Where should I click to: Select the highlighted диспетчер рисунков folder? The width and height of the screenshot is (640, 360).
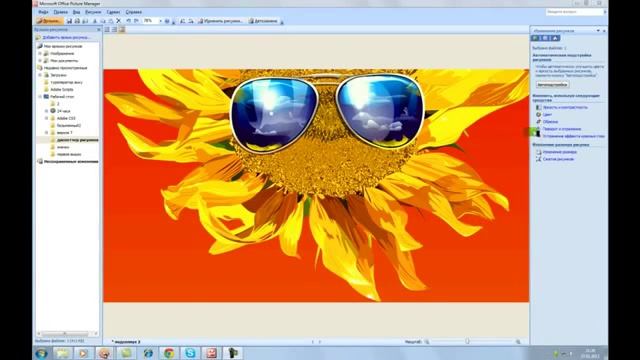pos(78,140)
